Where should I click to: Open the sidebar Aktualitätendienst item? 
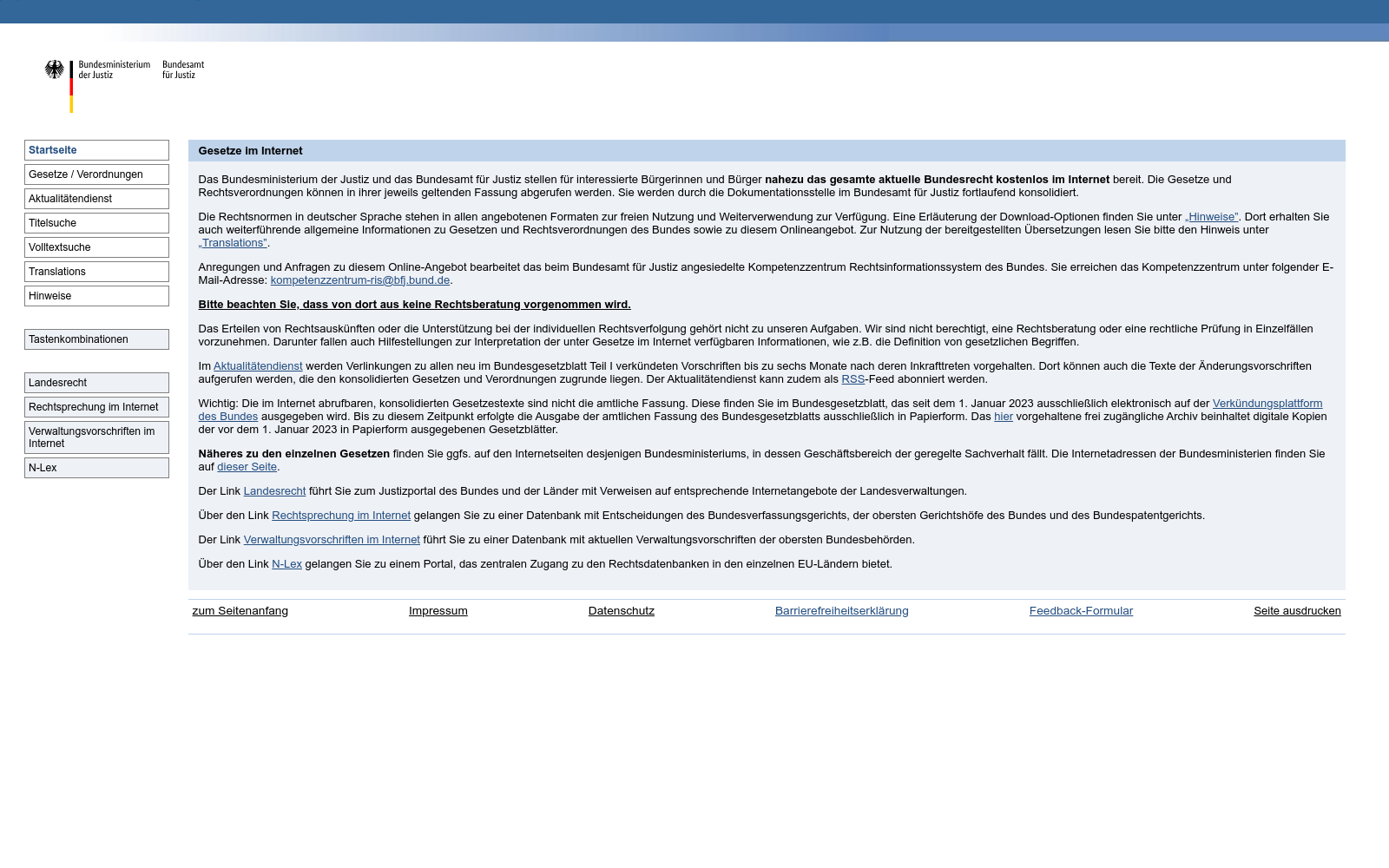coord(96,199)
